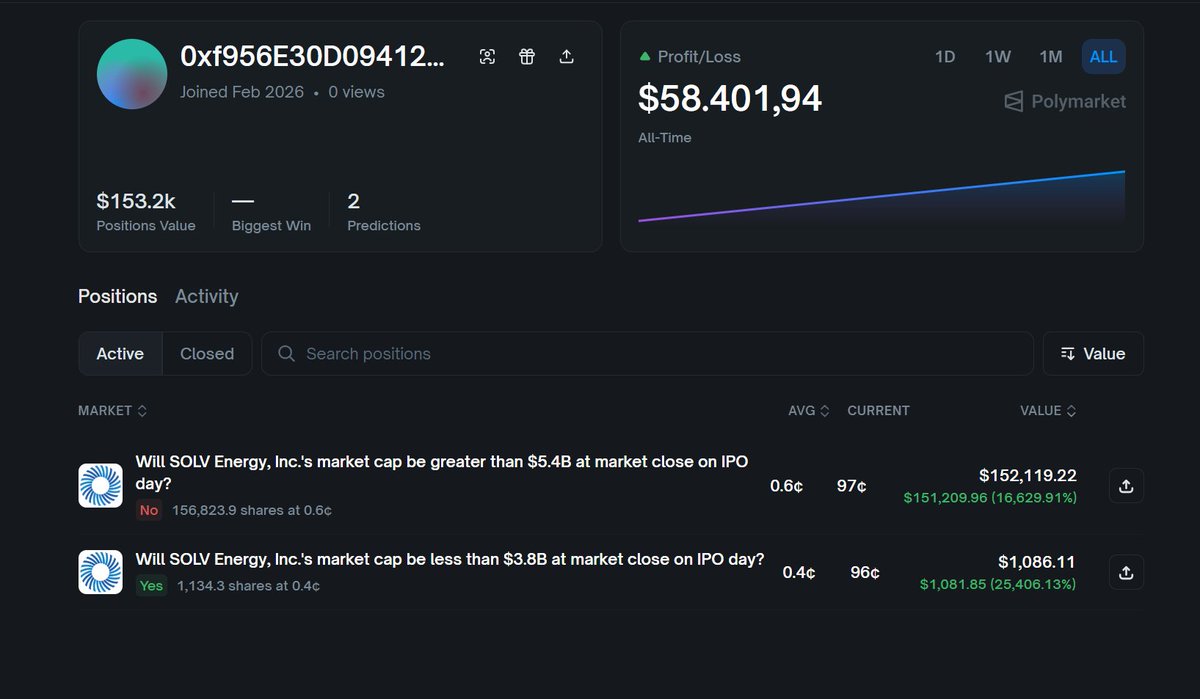
Task: Open SOLV Energy less than $3.8B market
Action: coord(450,559)
